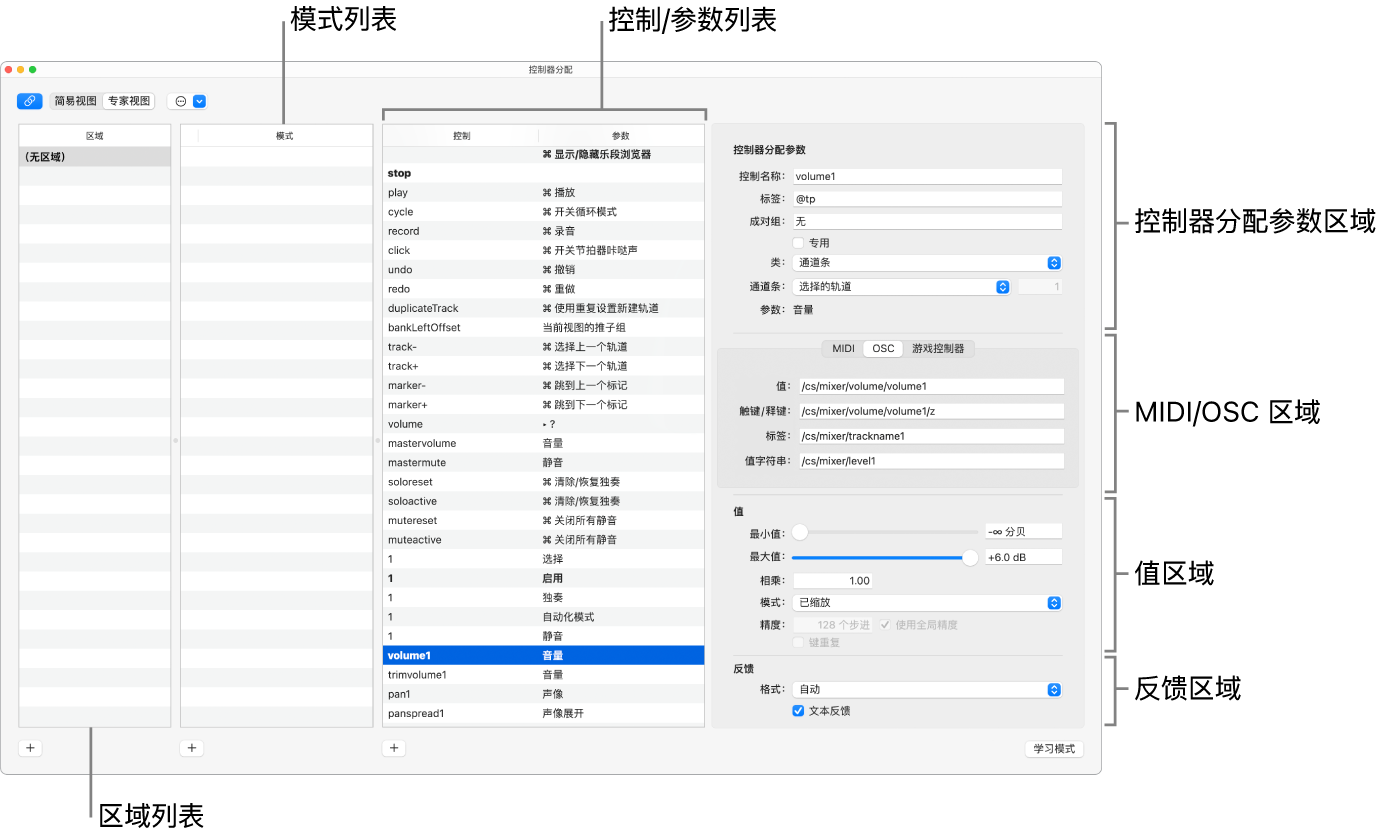Click the blue chevron beside ellipsis menu
The height and width of the screenshot is (835, 1394).
(199, 101)
